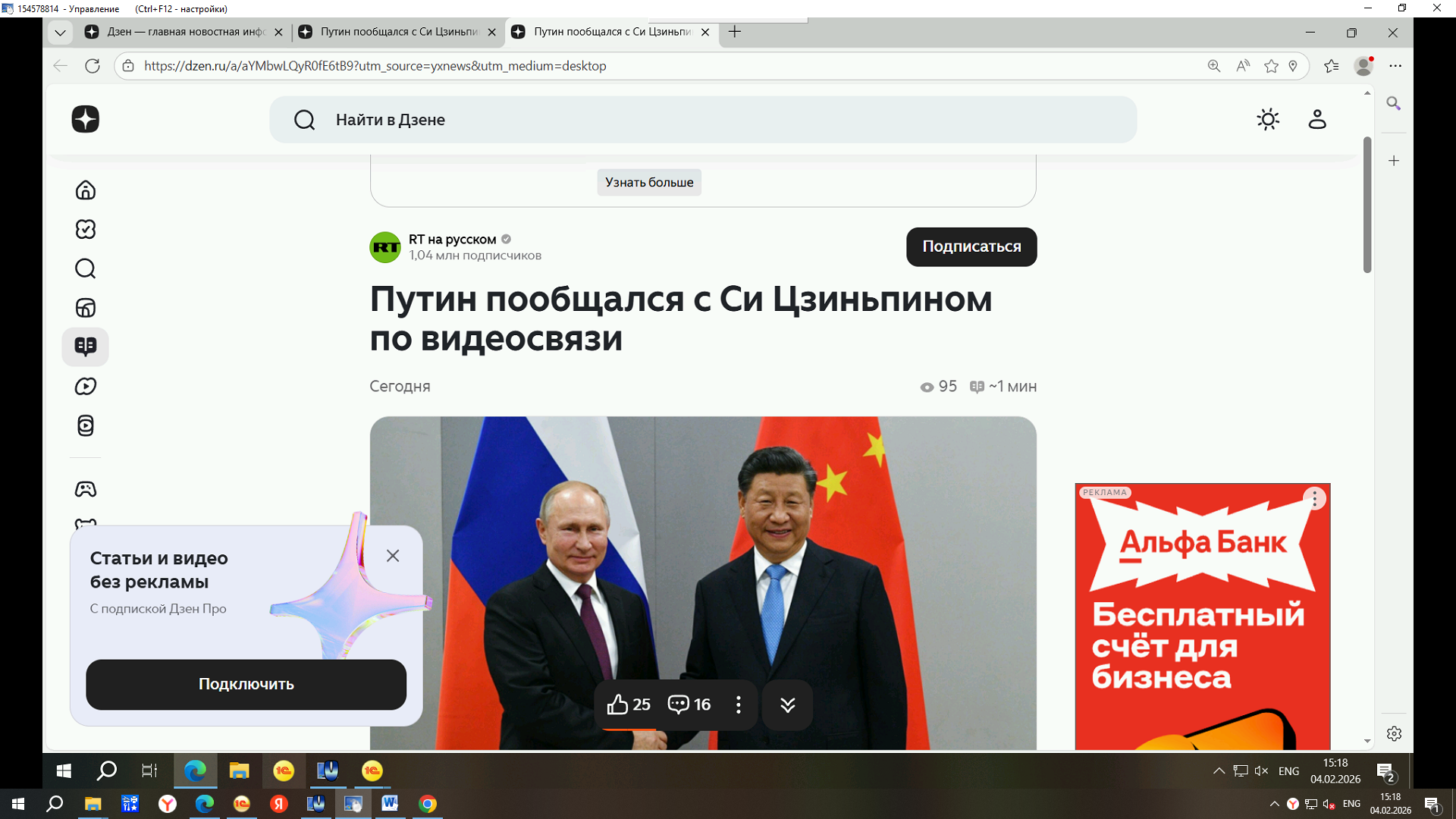Click the page vertical scrollbar thumb
The image size is (1456, 819).
1367,205
